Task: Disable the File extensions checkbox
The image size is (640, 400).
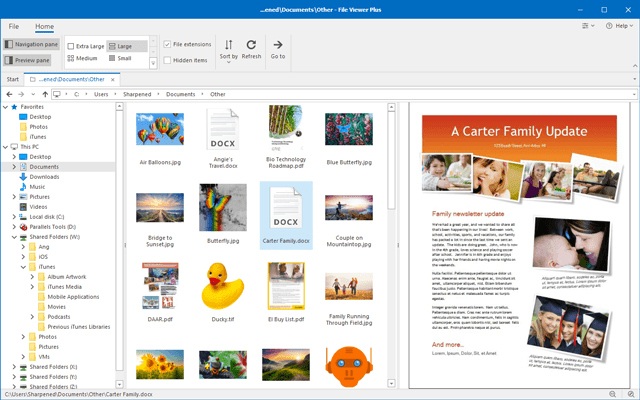Action: (x=167, y=44)
